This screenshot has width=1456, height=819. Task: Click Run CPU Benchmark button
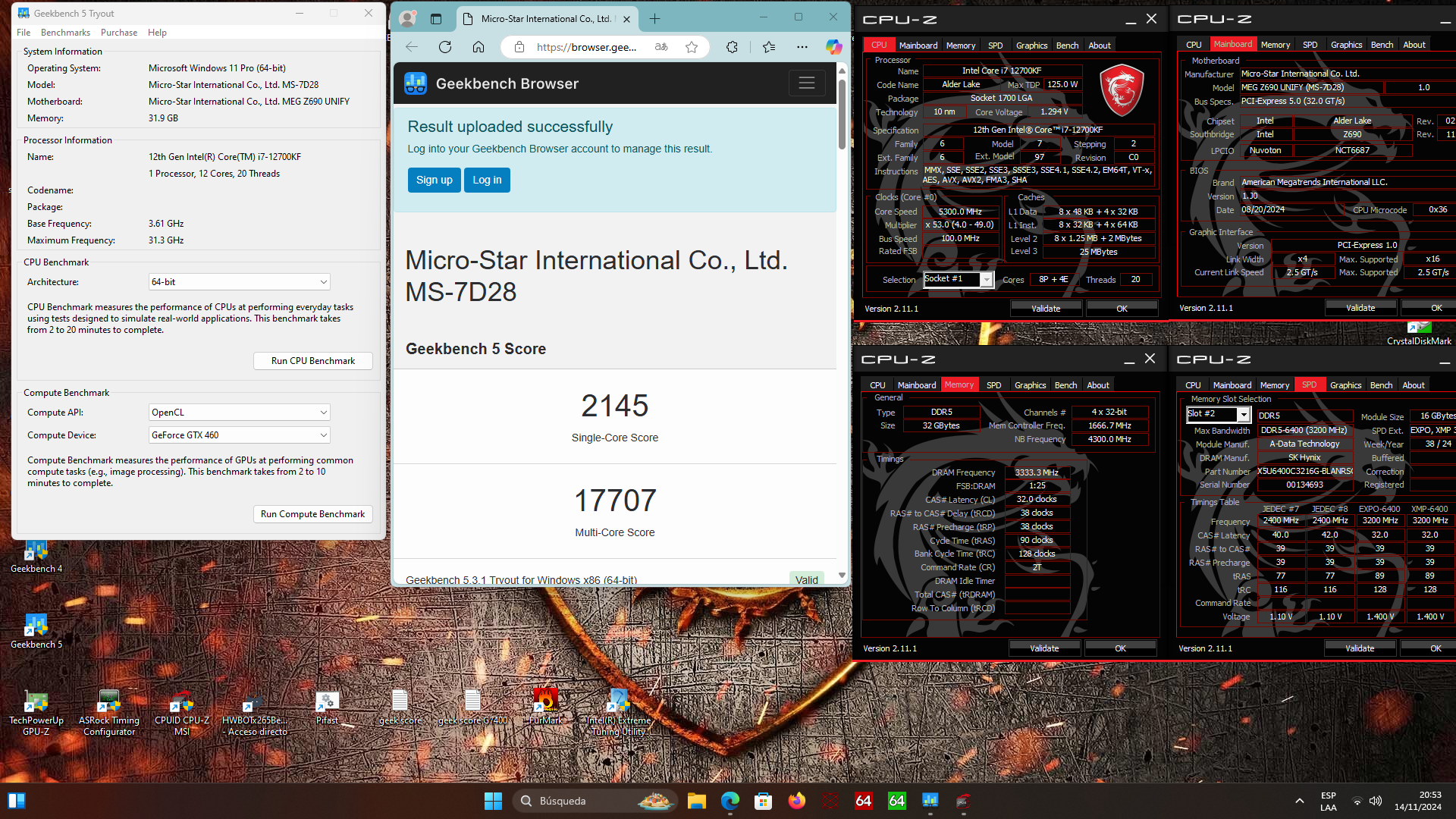click(313, 361)
